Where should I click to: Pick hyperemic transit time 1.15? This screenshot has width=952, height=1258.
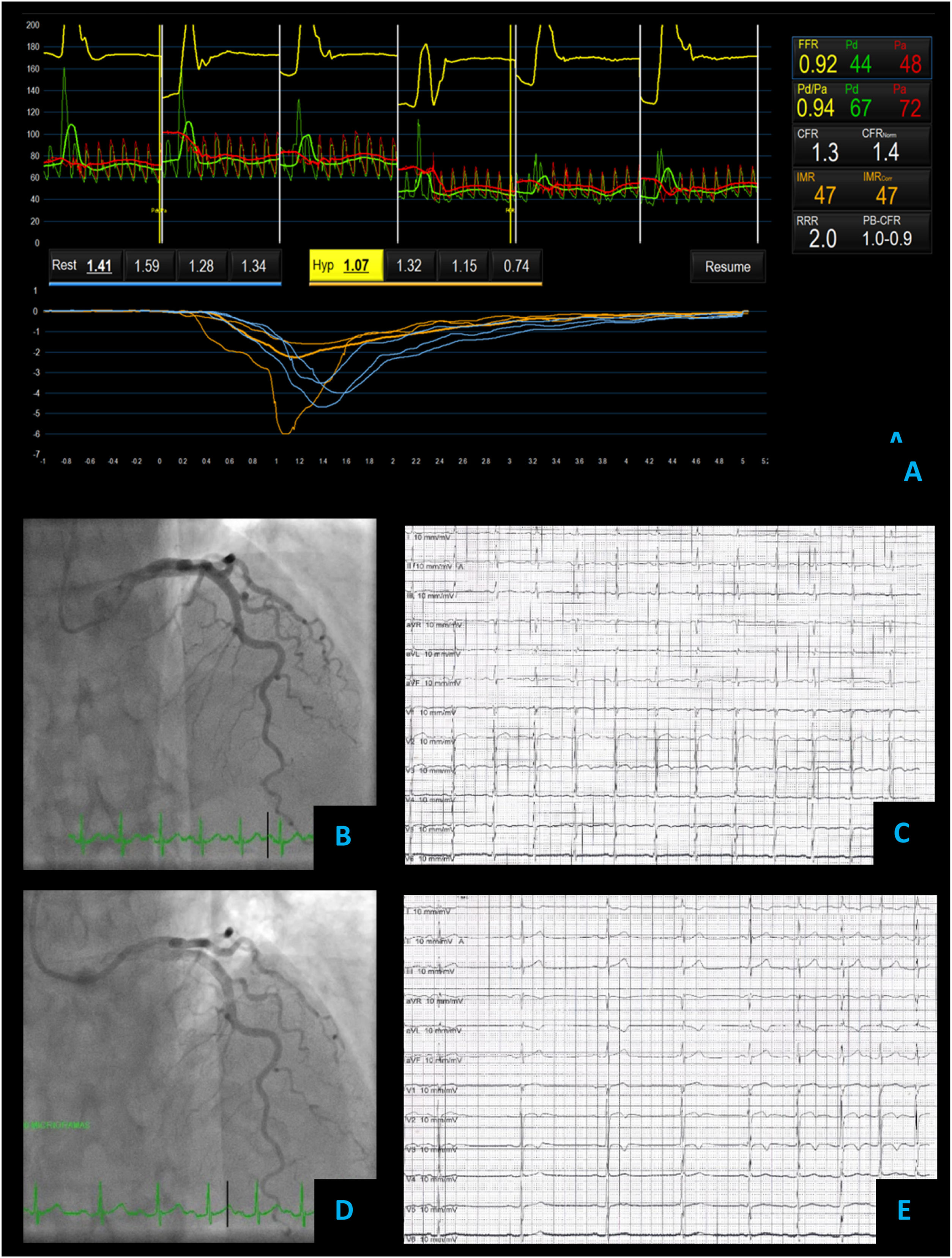coord(464,266)
